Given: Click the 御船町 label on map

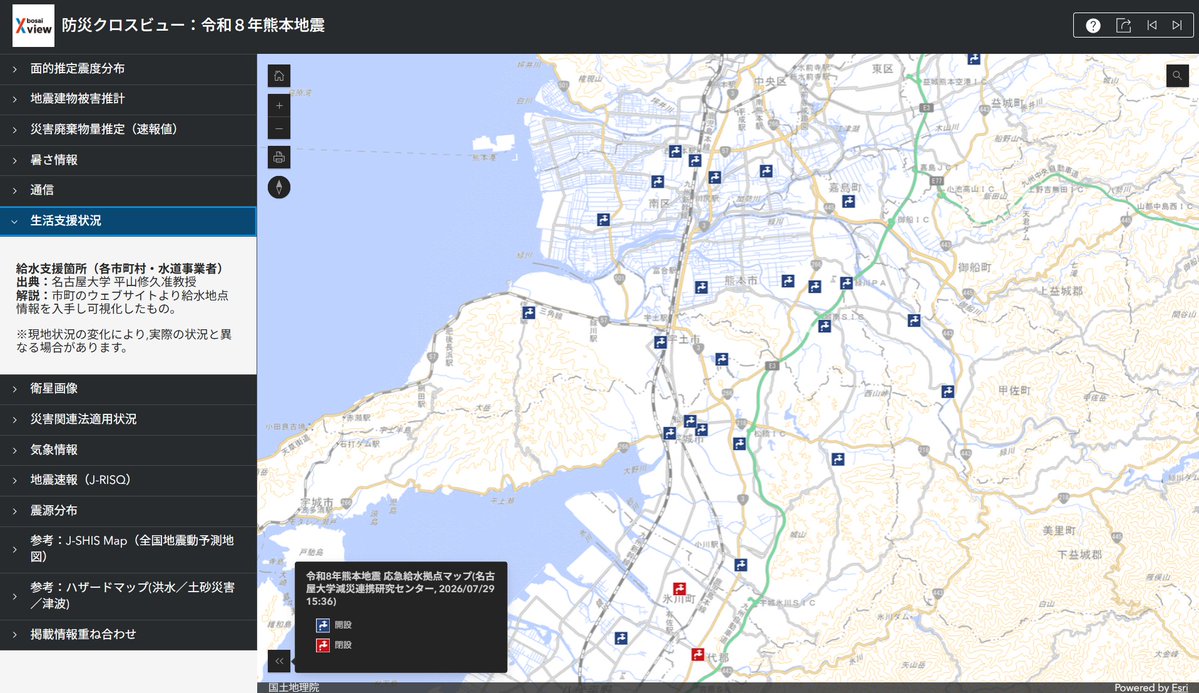Looking at the screenshot, I should coord(974,268).
